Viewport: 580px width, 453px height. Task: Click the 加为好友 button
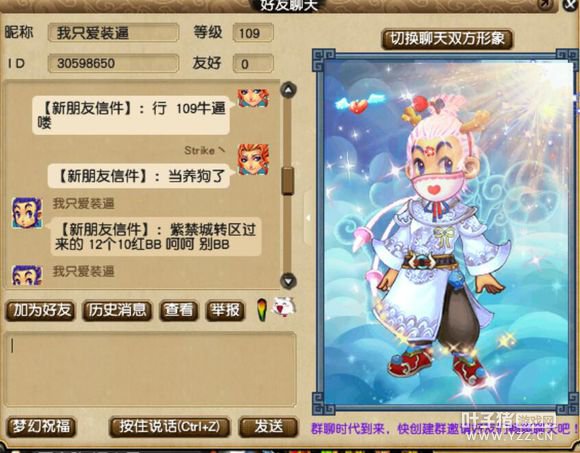[41, 311]
